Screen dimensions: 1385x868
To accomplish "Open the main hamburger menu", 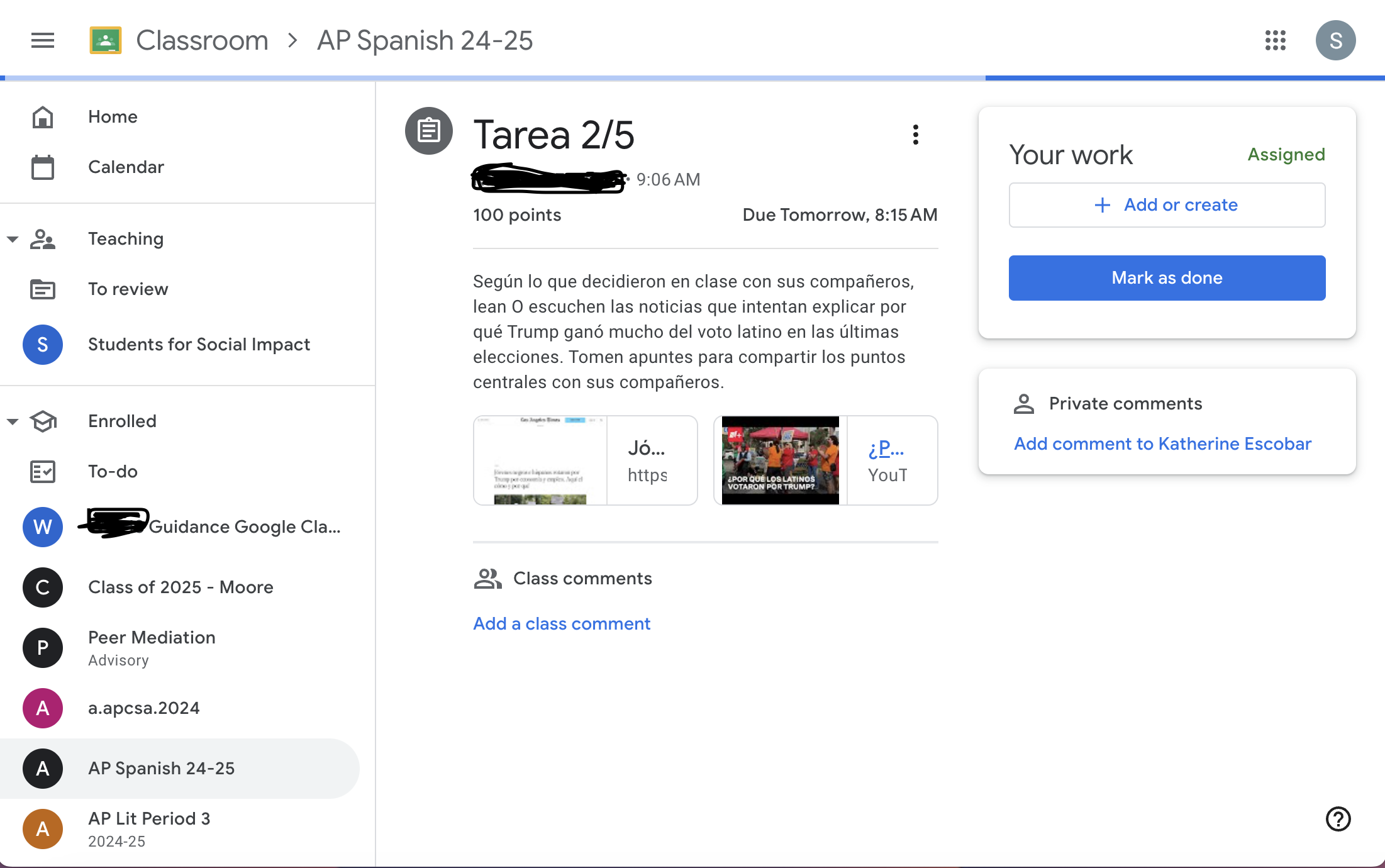I will coord(43,41).
